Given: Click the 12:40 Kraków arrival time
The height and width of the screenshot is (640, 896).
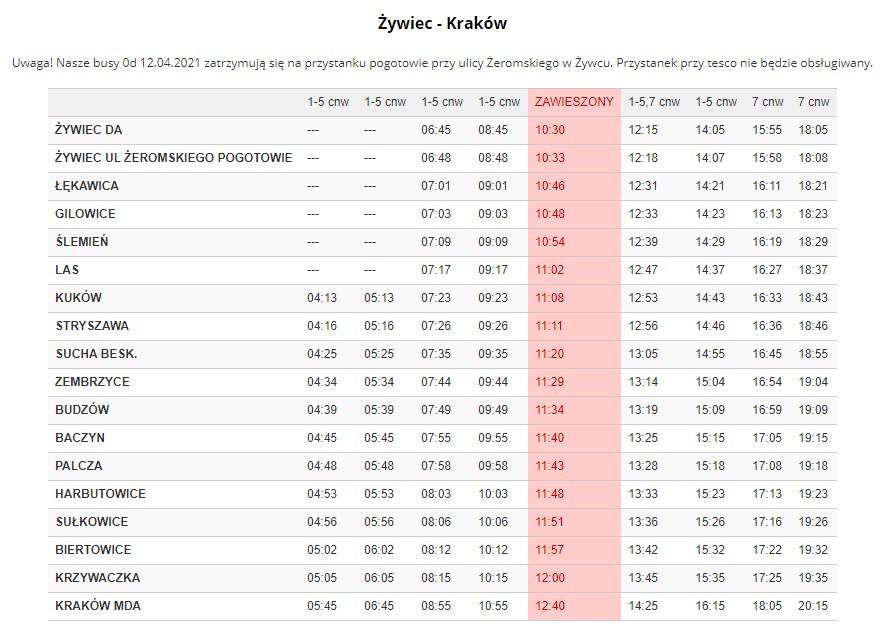Looking at the screenshot, I should (x=550, y=606).
